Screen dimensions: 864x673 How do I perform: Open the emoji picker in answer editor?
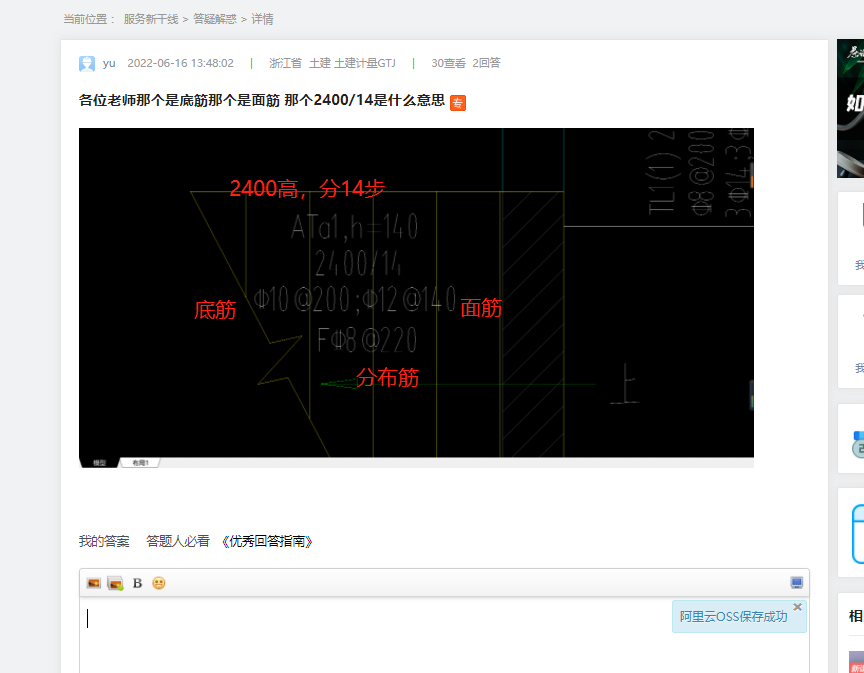click(x=159, y=583)
